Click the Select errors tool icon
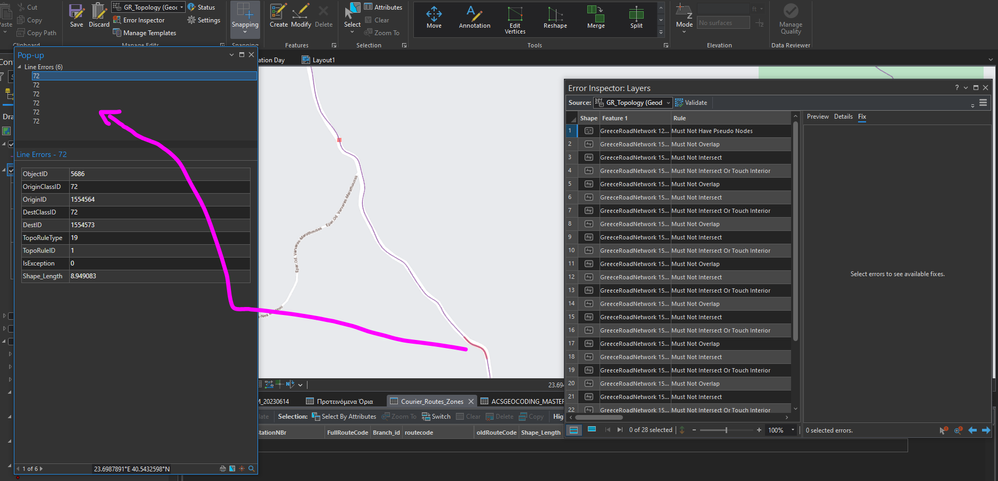The image size is (998, 481). (x=944, y=430)
